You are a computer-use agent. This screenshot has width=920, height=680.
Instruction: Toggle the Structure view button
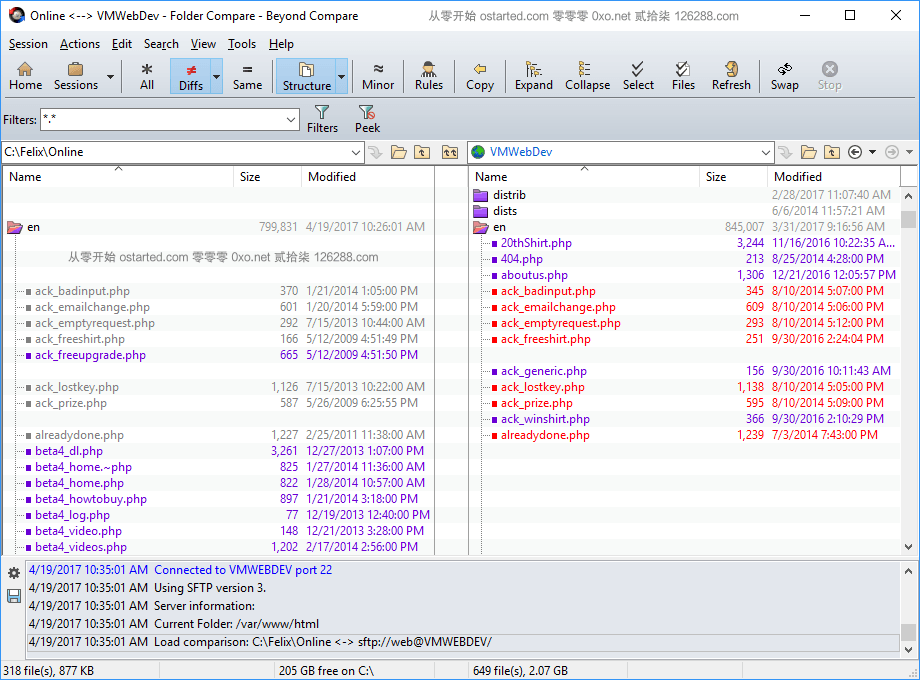coord(306,76)
